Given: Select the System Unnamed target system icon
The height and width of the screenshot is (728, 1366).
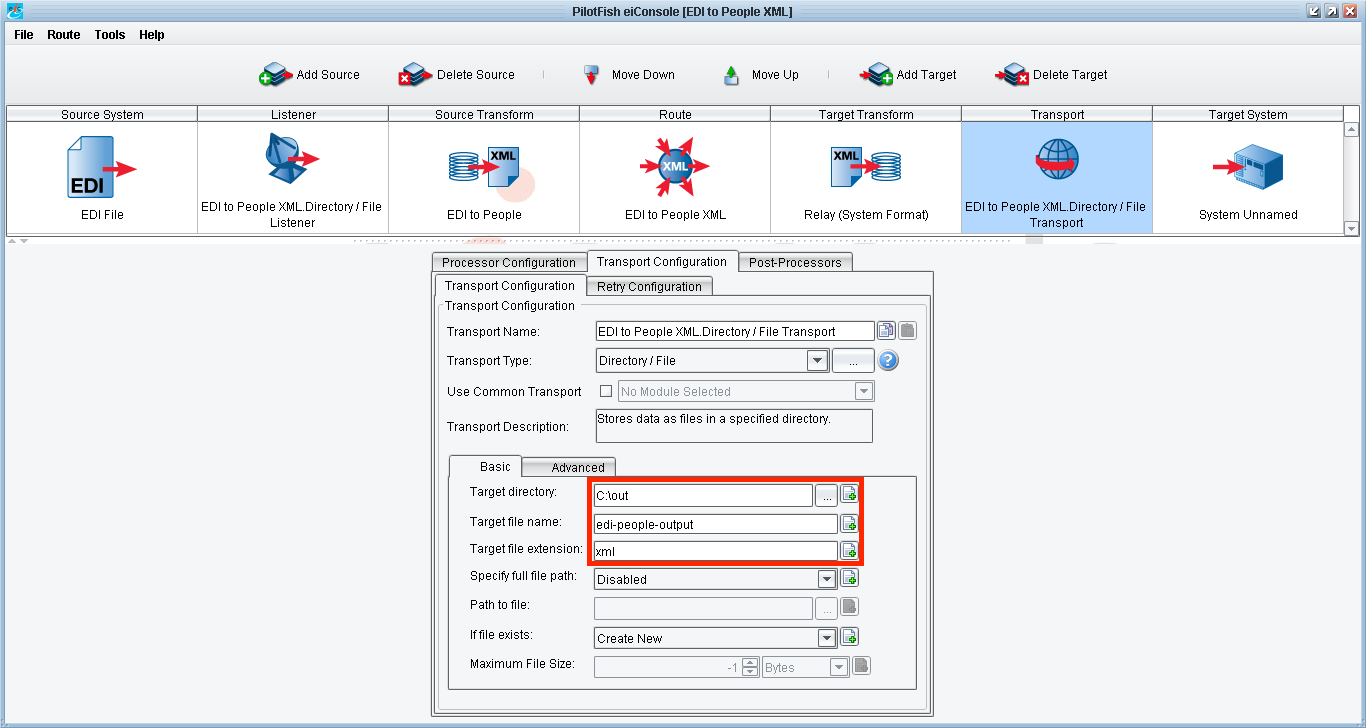Looking at the screenshot, I should 1248,168.
